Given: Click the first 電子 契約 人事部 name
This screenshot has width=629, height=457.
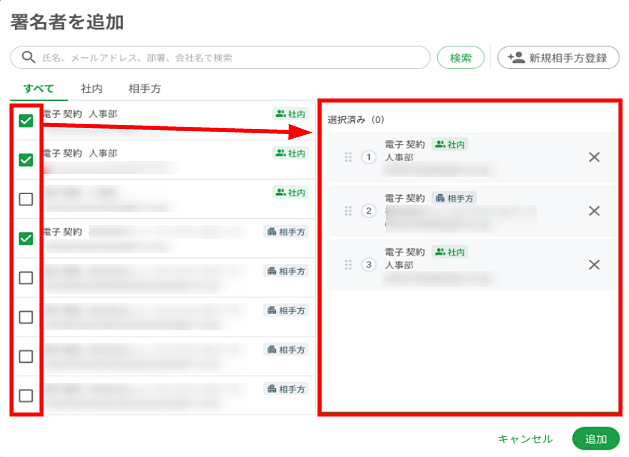Looking at the screenshot, I should pos(80,114).
